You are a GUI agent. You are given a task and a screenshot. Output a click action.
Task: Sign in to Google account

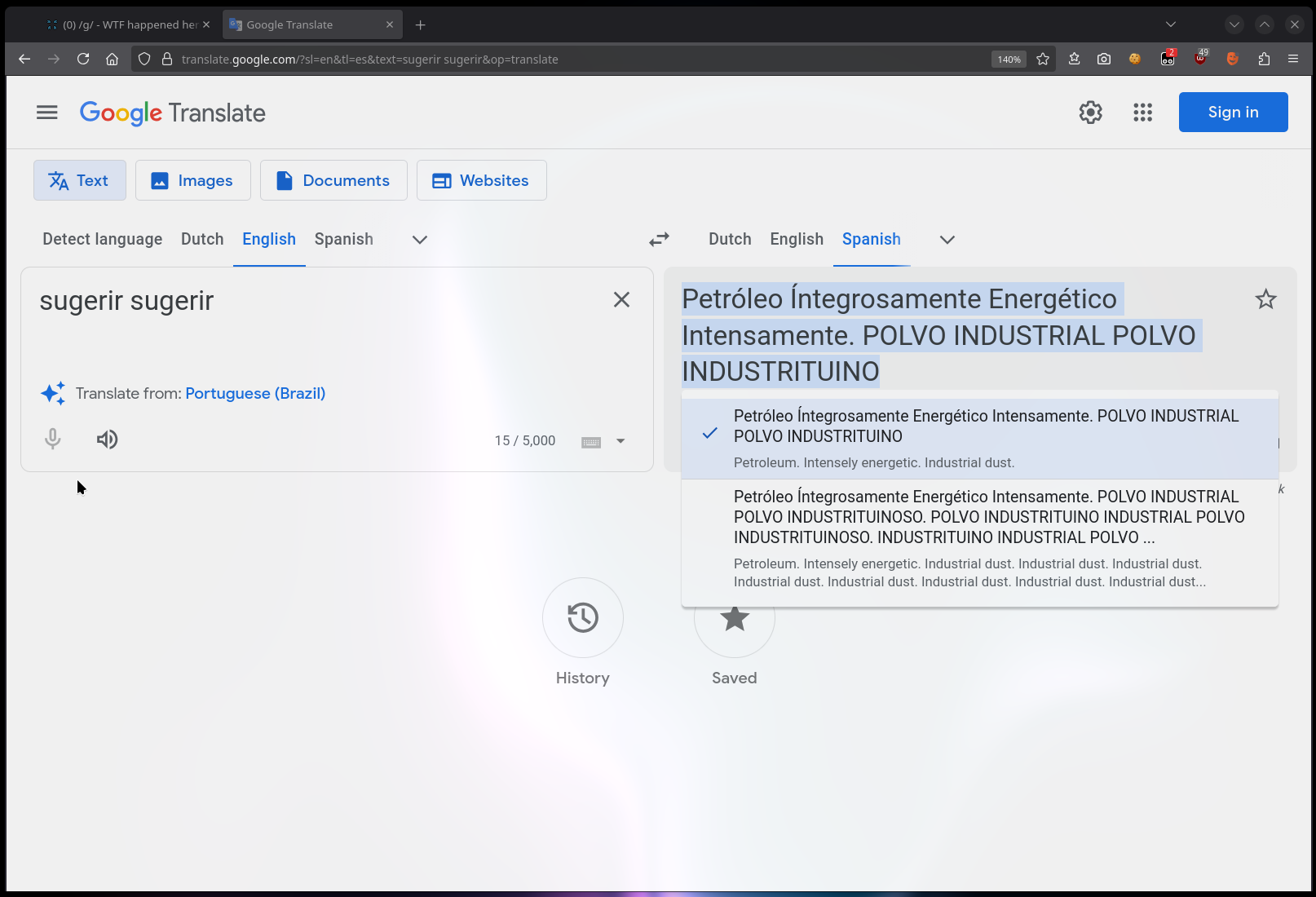coord(1233,112)
